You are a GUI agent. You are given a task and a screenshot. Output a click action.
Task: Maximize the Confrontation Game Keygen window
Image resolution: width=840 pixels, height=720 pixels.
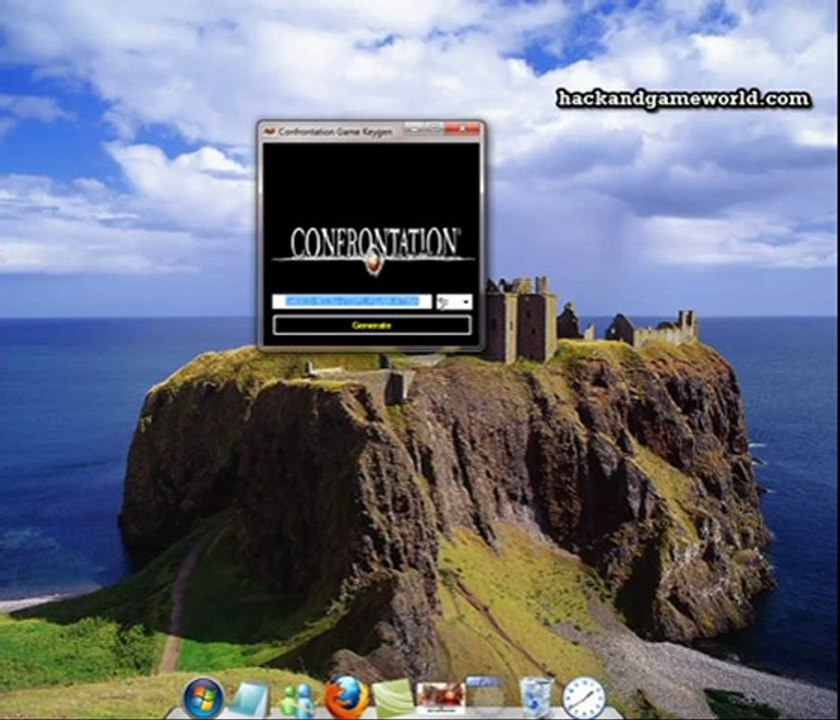coord(434,128)
